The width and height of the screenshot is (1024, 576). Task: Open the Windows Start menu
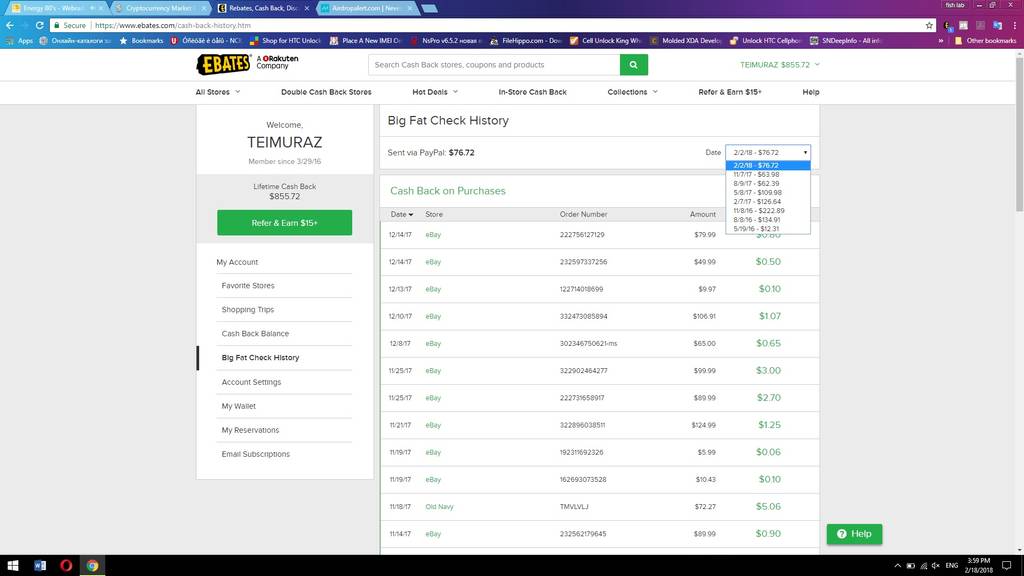12,566
